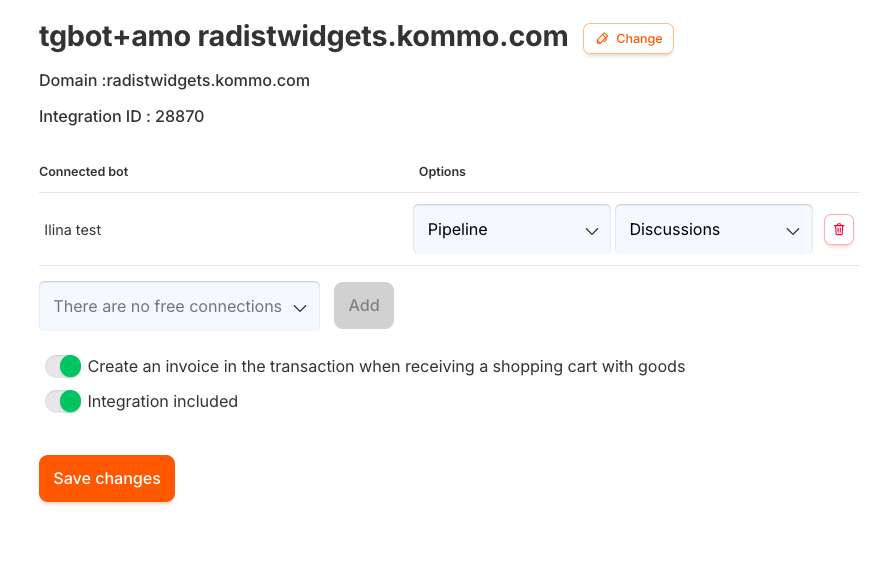This screenshot has width=875, height=587.
Task: Open the Discussions dropdown
Action: (714, 229)
